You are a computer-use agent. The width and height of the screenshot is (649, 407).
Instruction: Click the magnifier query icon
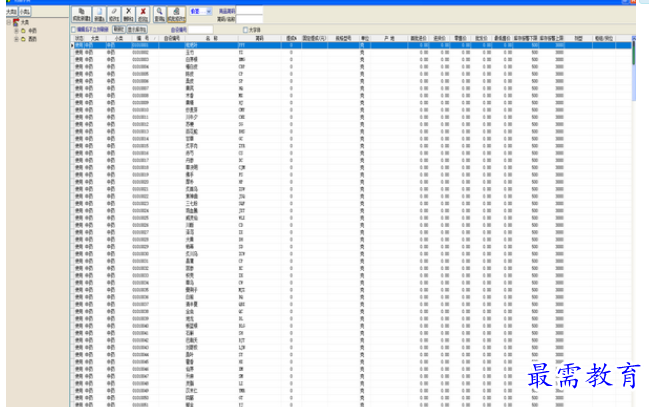[x=159, y=14]
